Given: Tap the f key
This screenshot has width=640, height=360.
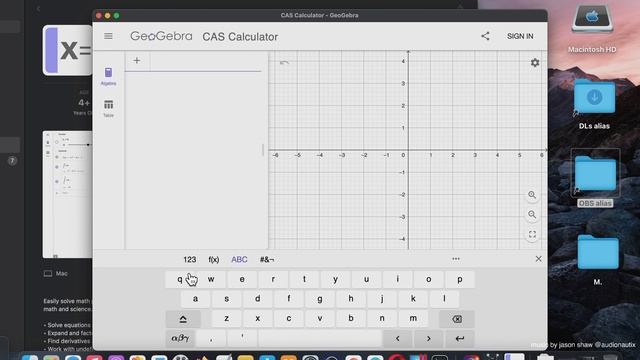Looking at the screenshot, I should coord(289,299).
